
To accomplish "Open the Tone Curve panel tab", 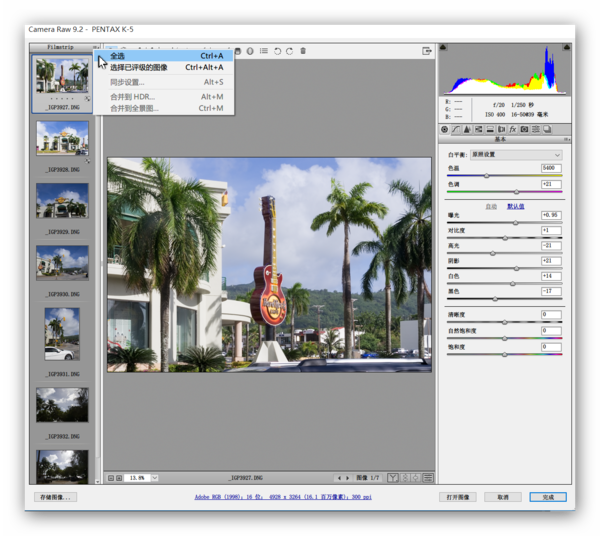I will tap(457, 129).
